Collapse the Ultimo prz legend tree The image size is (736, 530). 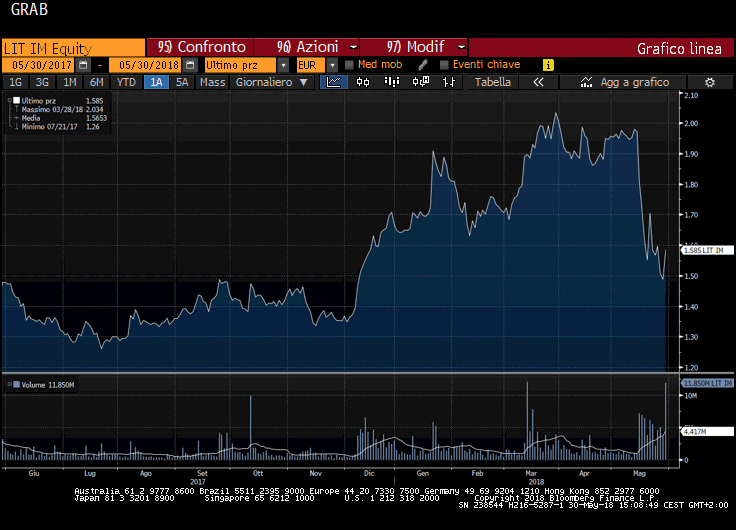pyautogui.click(x=9, y=101)
